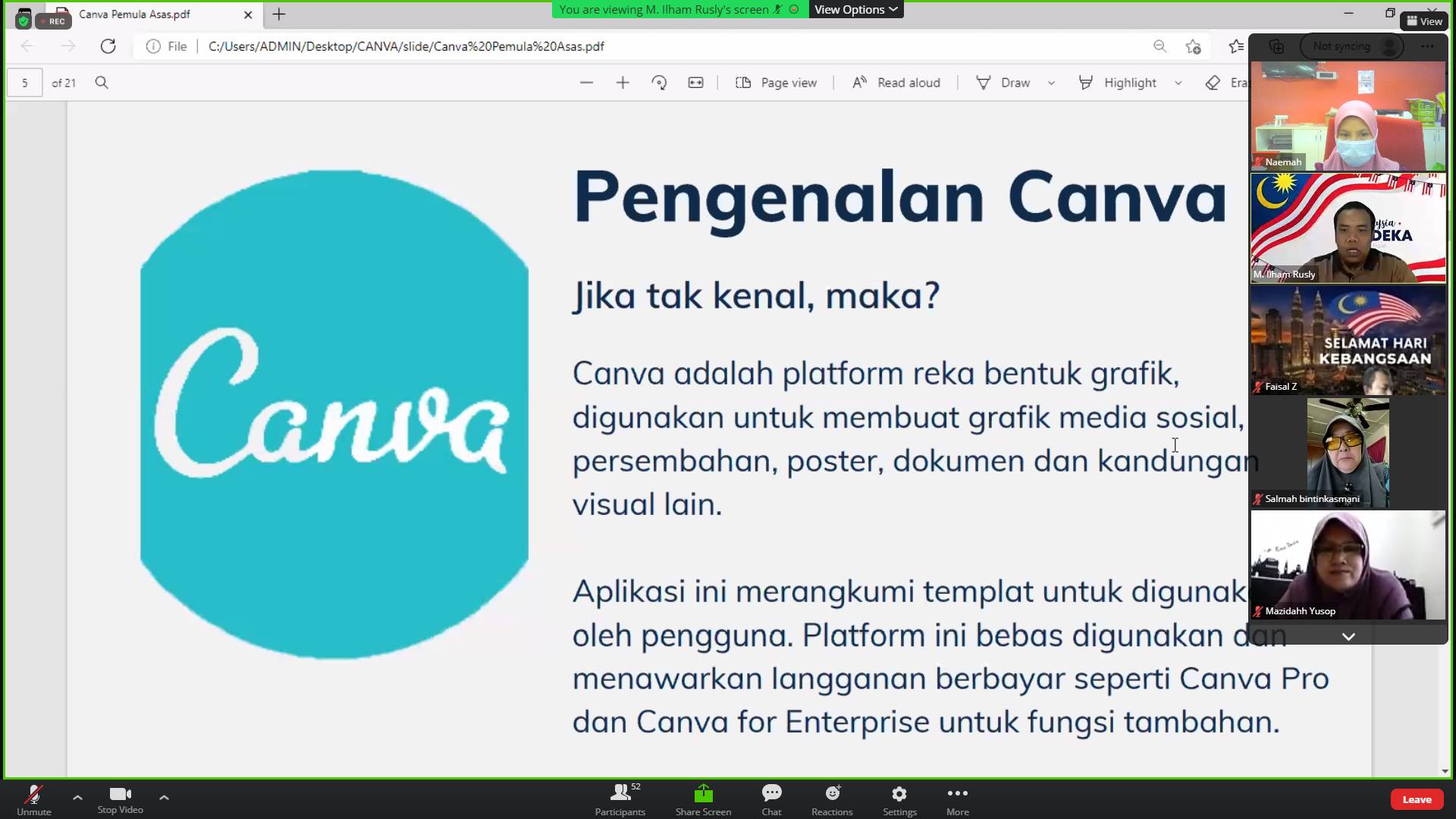Screen dimensions: 1456x819
Task: Go back in browser history
Action: (28, 46)
